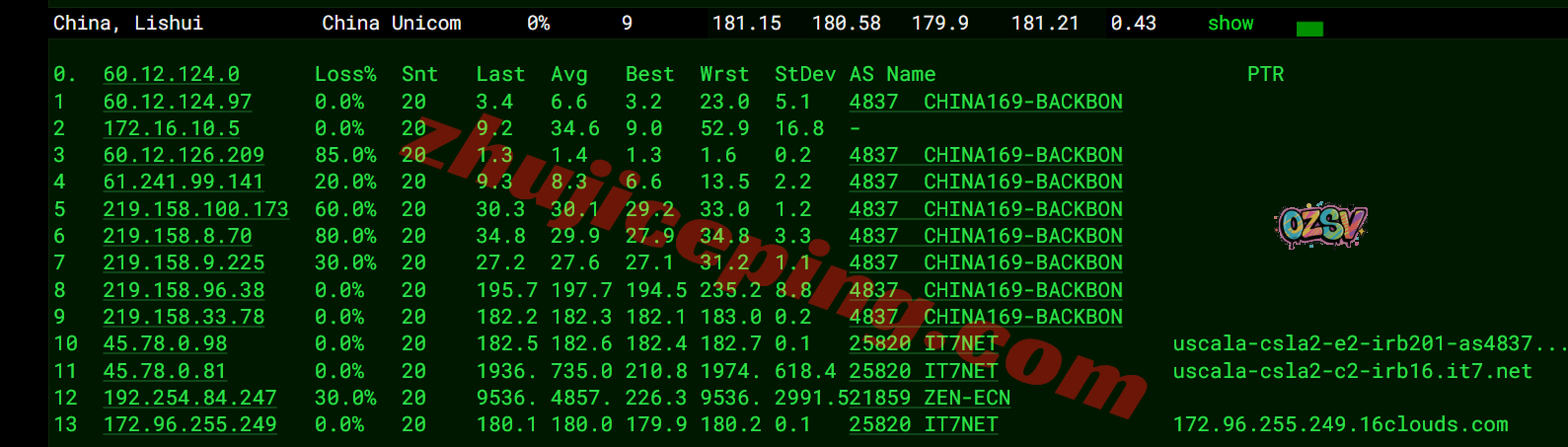Open the final hop 172.96.255.249 link
The image size is (1568, 447).
[x=189, y=424]
